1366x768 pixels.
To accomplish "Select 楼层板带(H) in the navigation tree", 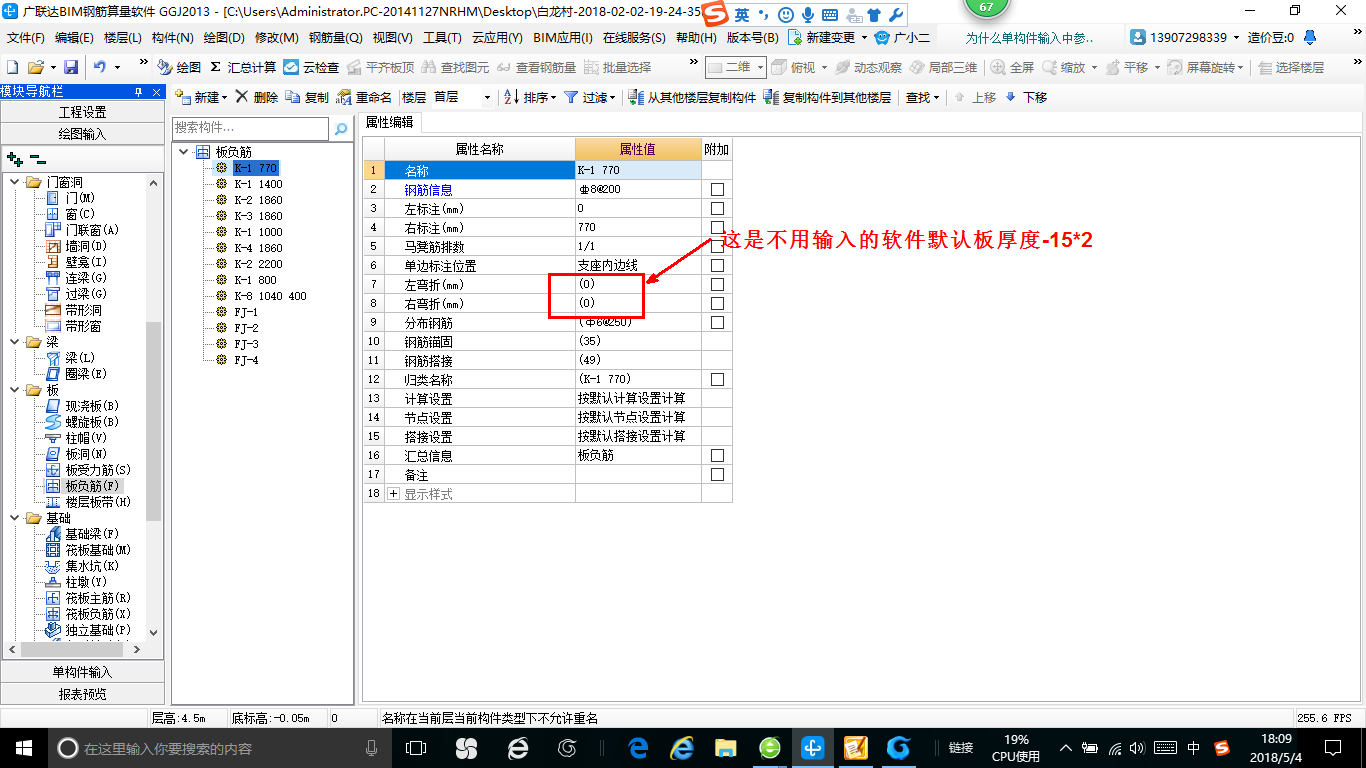I will click(89, 502).
